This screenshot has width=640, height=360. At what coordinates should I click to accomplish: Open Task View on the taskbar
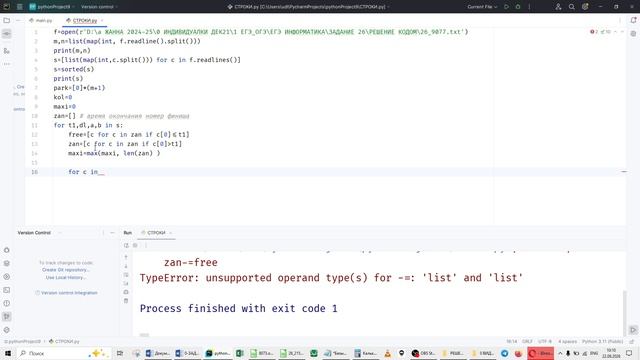point(120,353)
